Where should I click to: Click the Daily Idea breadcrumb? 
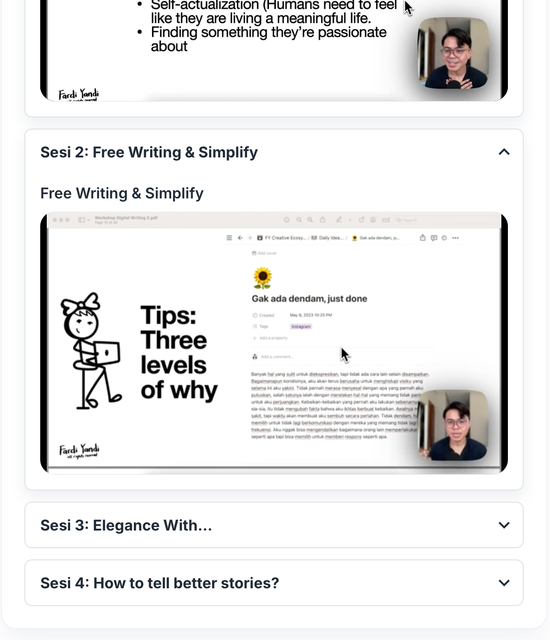tap(327, 238)
